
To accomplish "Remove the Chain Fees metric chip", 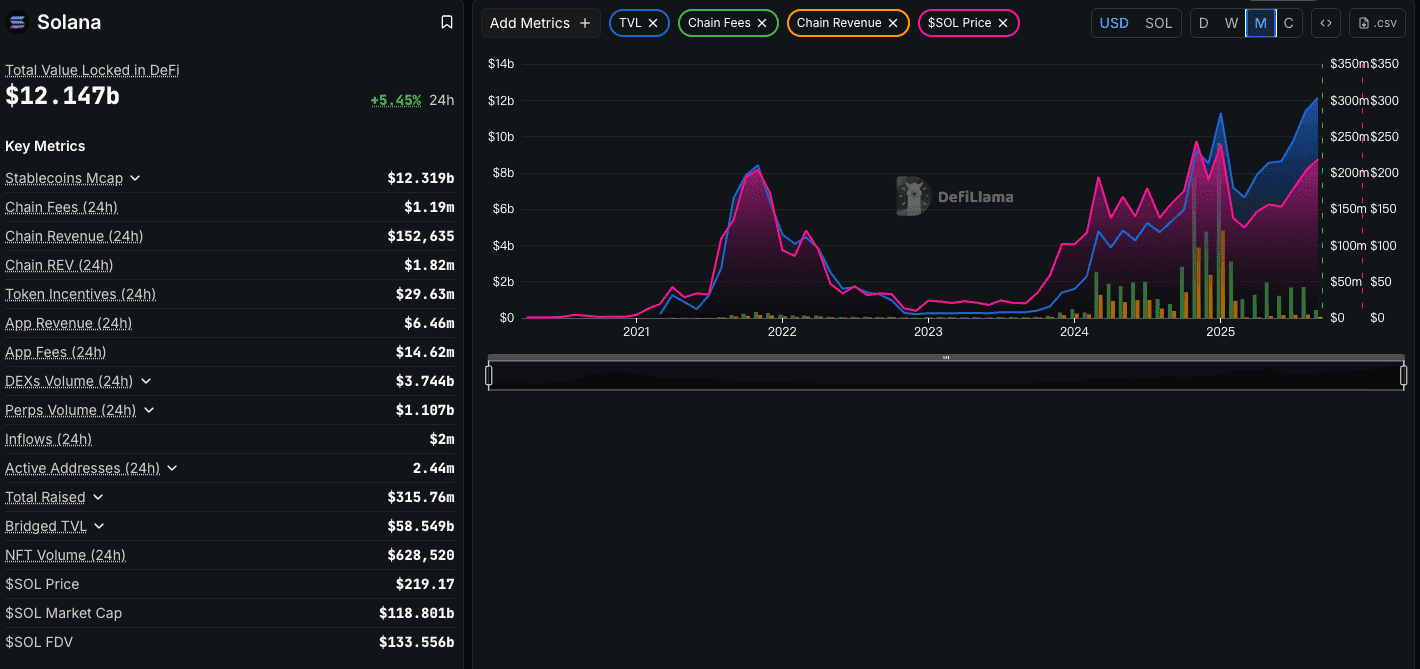I will (762, 23).
